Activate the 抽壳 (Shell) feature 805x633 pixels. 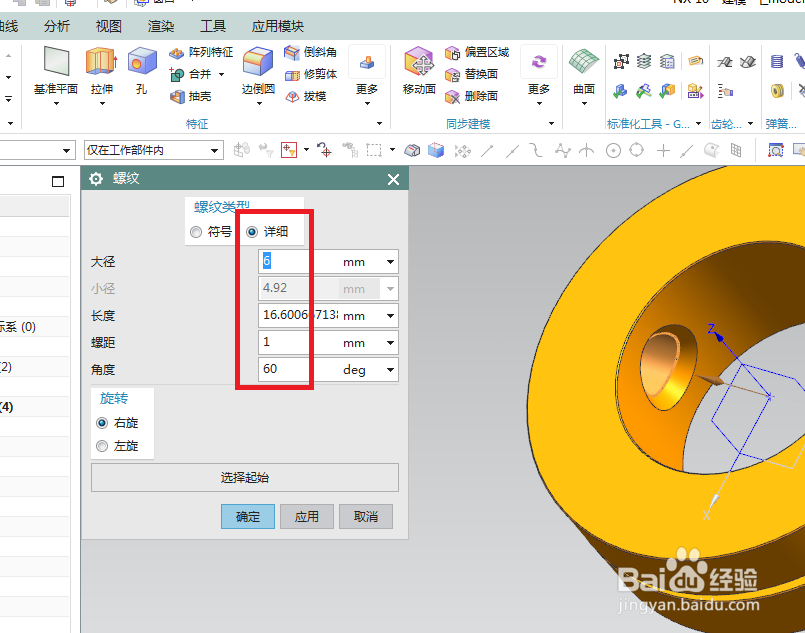click(193, 95)
